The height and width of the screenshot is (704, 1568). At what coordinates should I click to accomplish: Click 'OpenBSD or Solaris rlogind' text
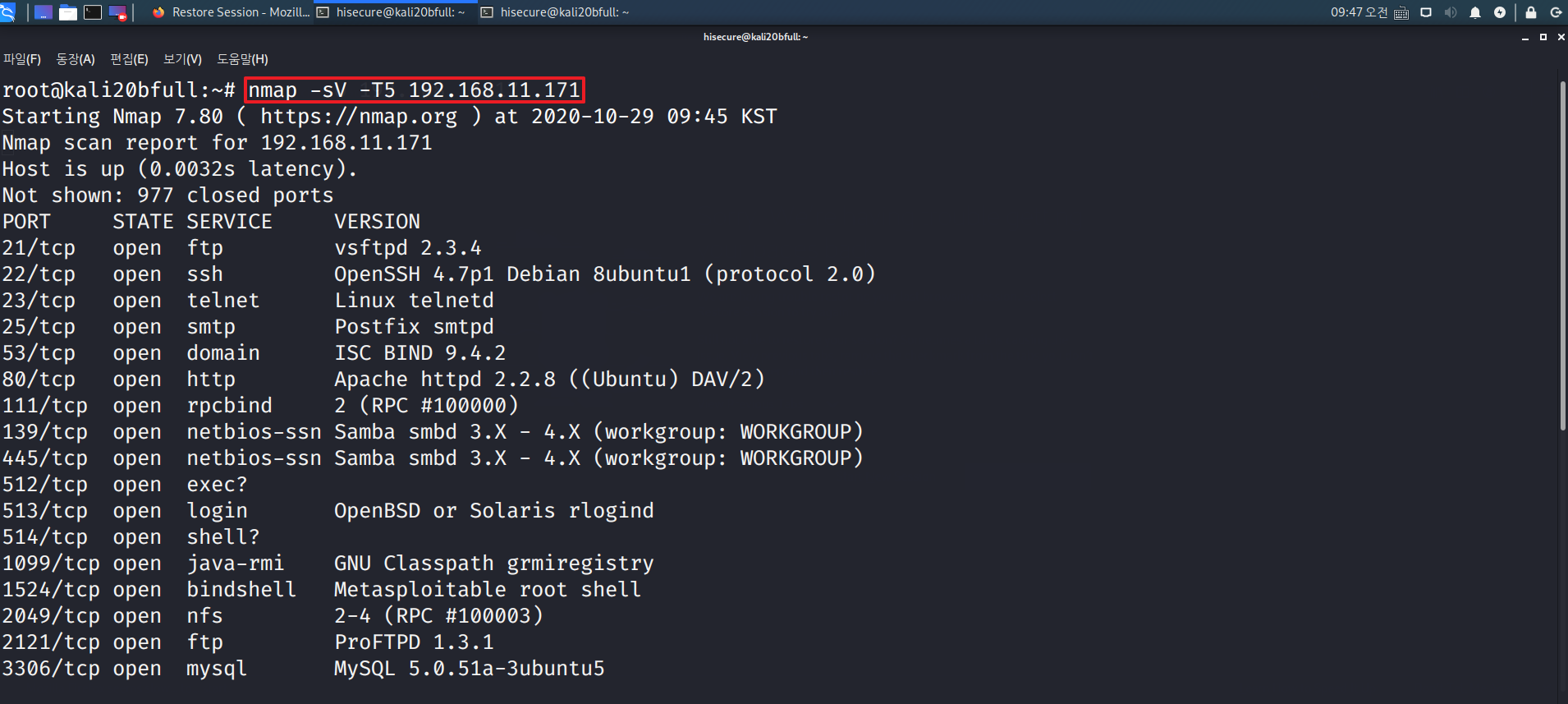click(494, 511)
